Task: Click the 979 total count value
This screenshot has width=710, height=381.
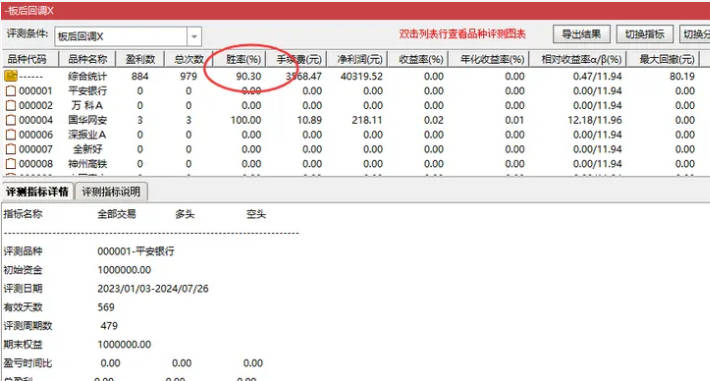Action: 188,76
